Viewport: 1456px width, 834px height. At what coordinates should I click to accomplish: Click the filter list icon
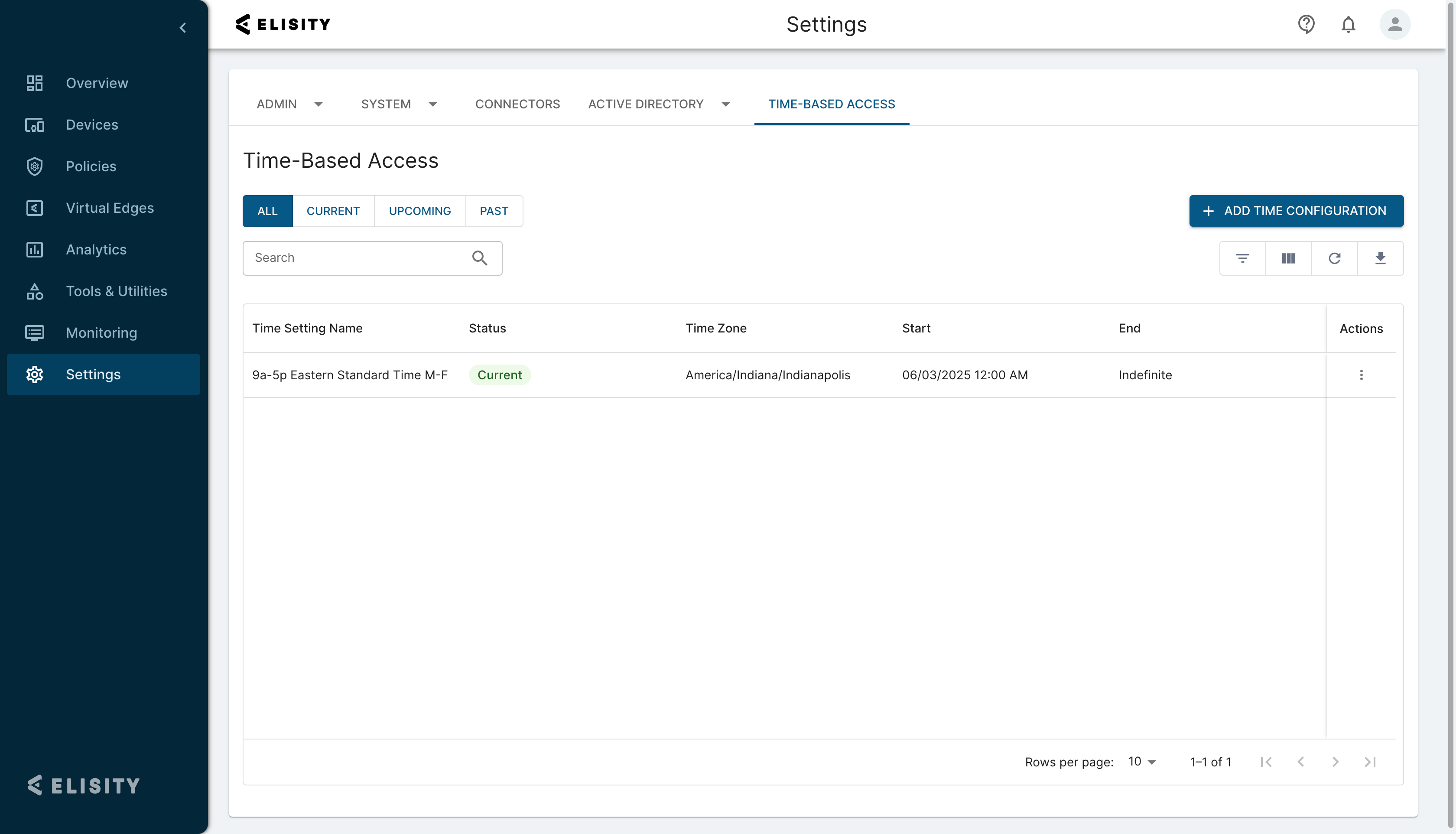click(x=1242, y=258)
